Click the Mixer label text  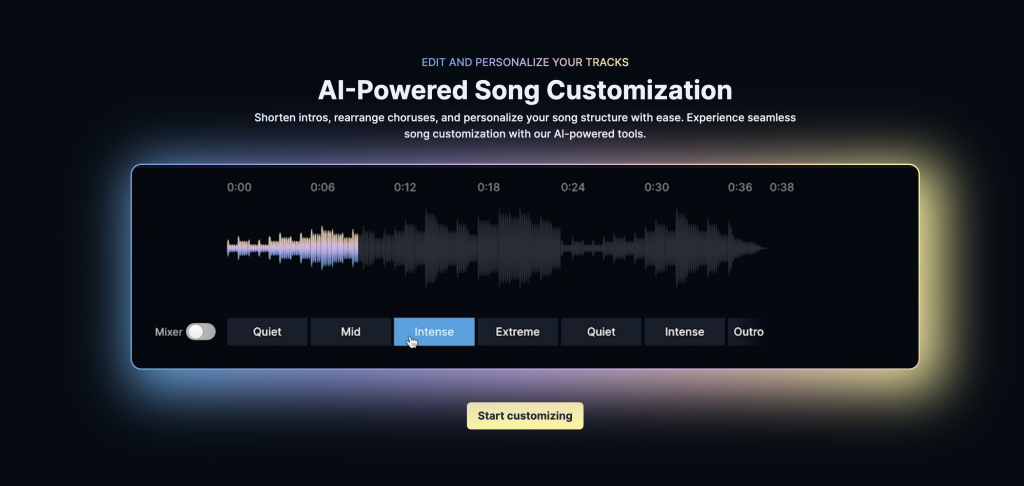tap(168, 332)
